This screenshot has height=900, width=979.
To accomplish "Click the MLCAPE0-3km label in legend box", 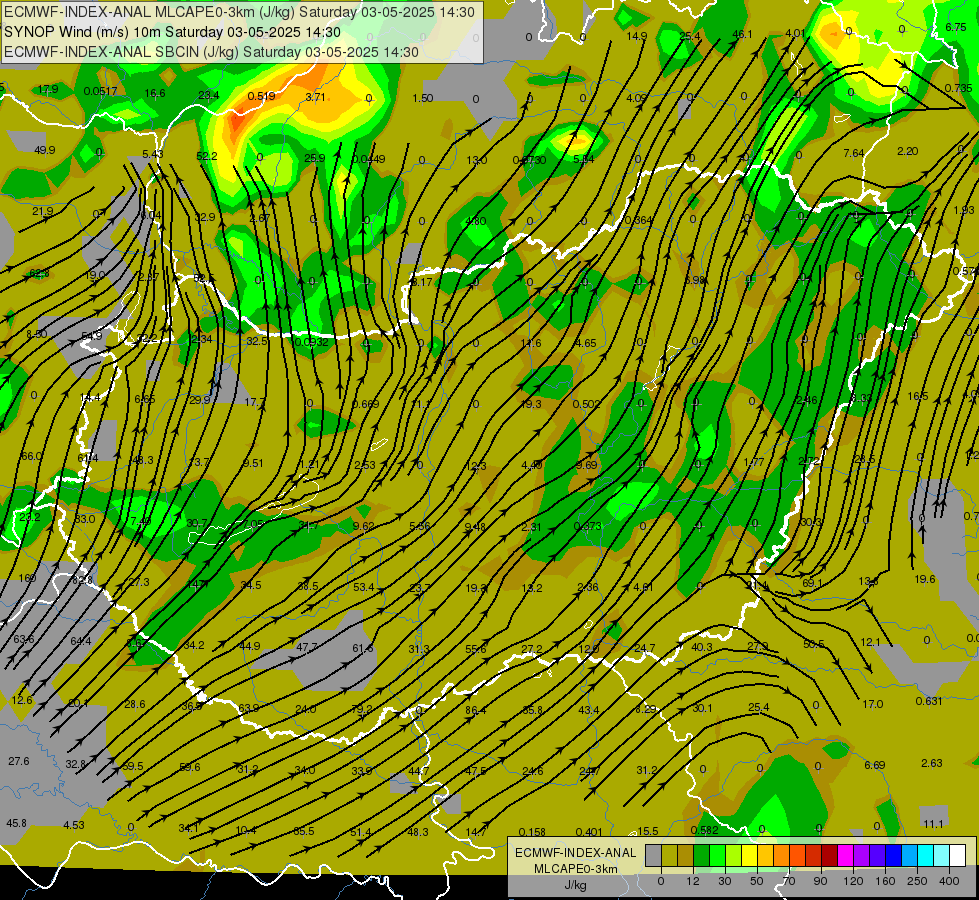I will coord(575,869).
